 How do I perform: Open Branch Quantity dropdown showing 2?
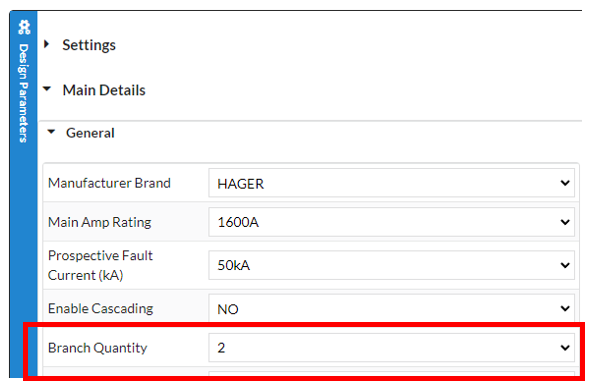[392, 348]
